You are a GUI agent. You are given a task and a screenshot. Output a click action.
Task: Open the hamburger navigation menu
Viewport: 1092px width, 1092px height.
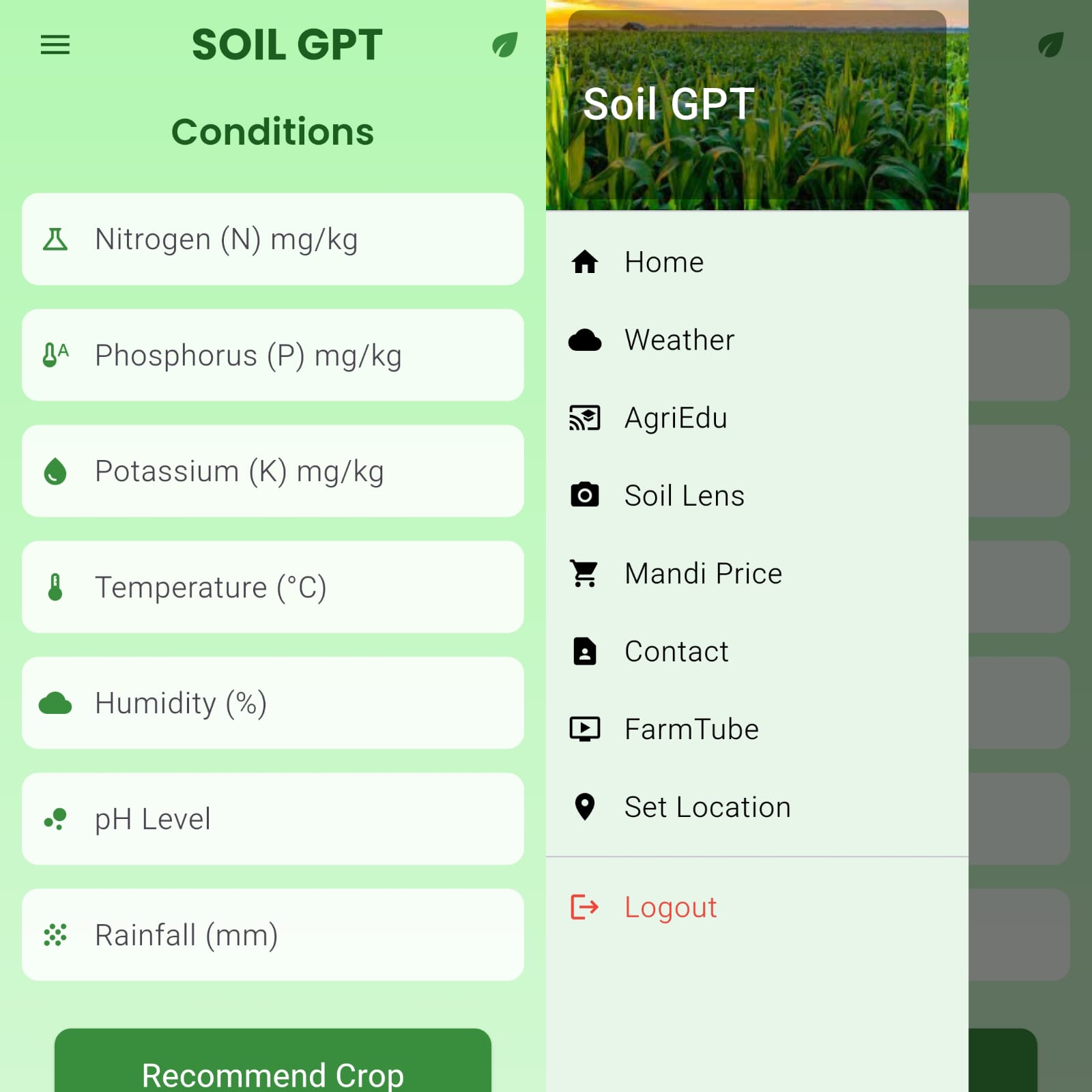click(55, 45)
